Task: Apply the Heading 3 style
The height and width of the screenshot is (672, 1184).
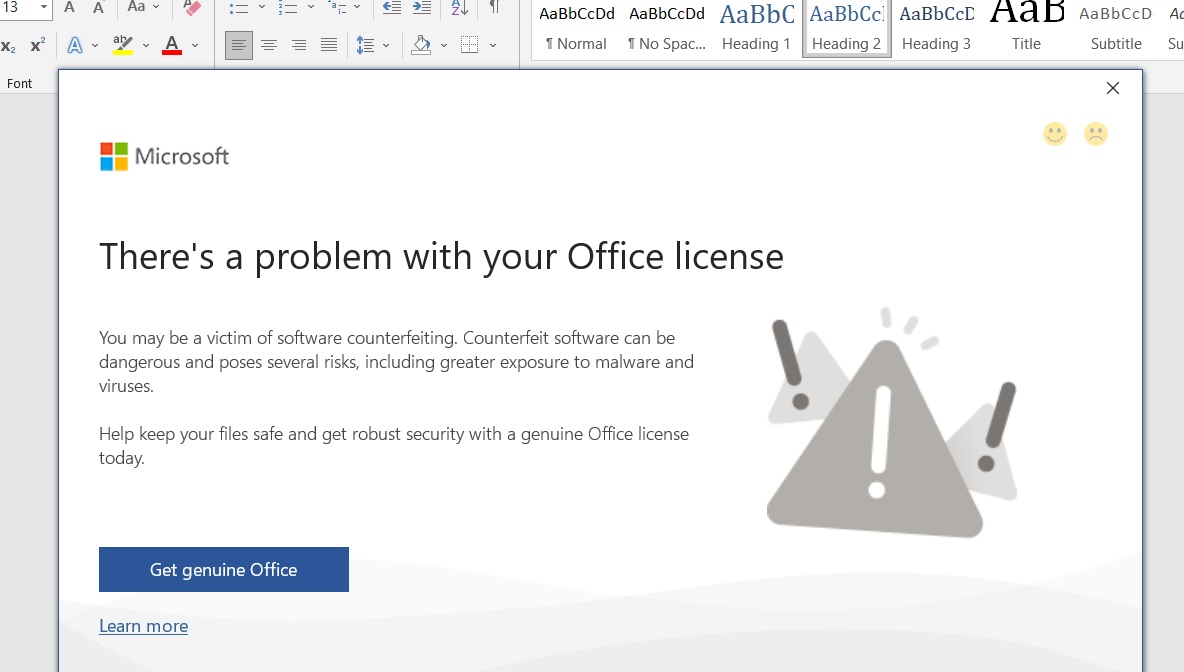Action: tap(936, 28)
